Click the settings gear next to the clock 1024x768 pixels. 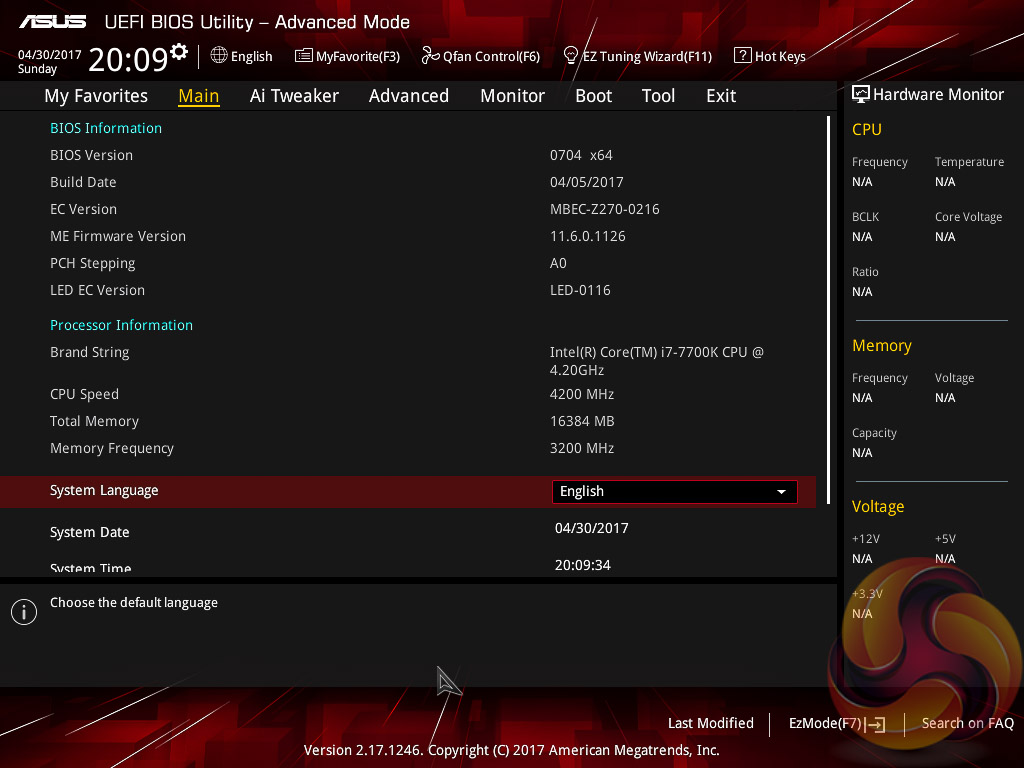click(179, 52)
